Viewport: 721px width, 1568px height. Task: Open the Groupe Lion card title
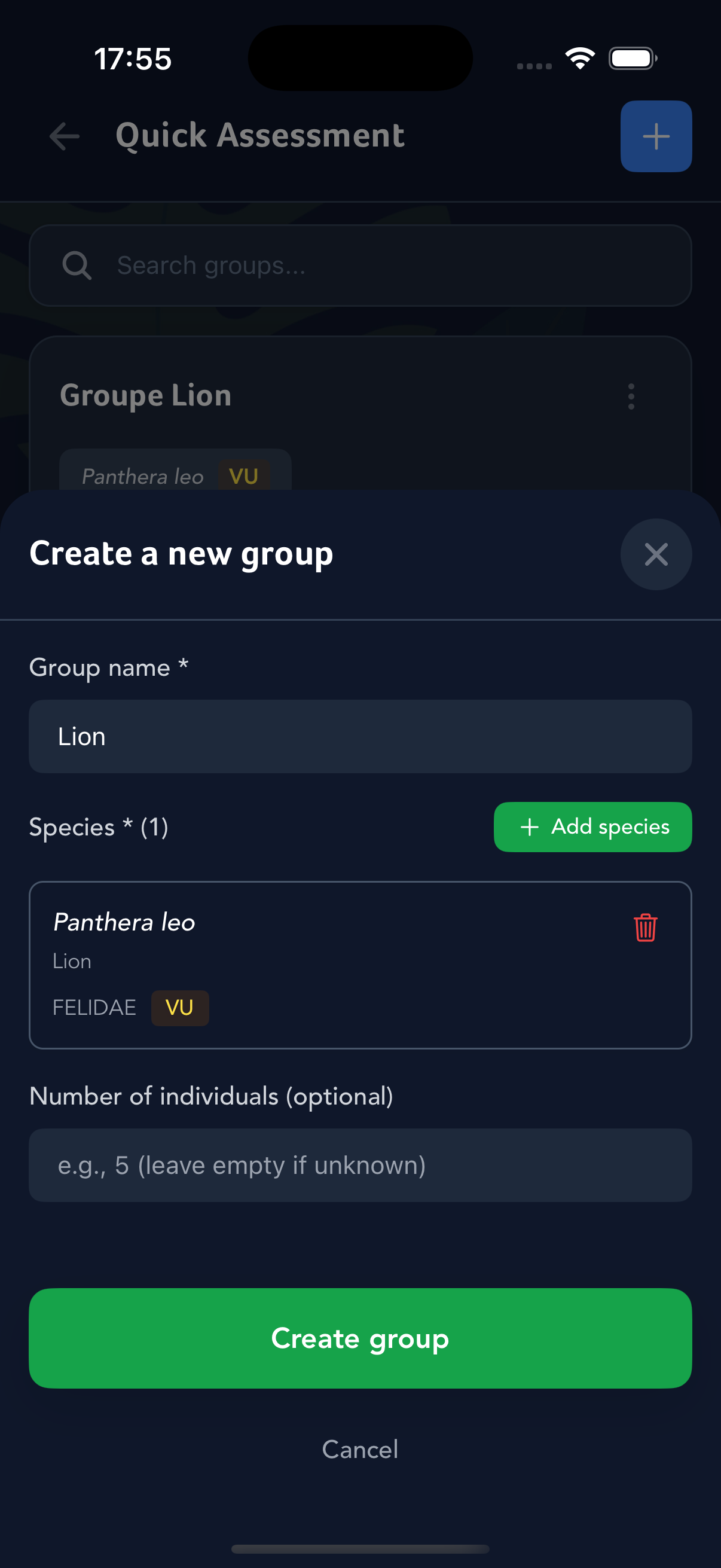[145, 396]
